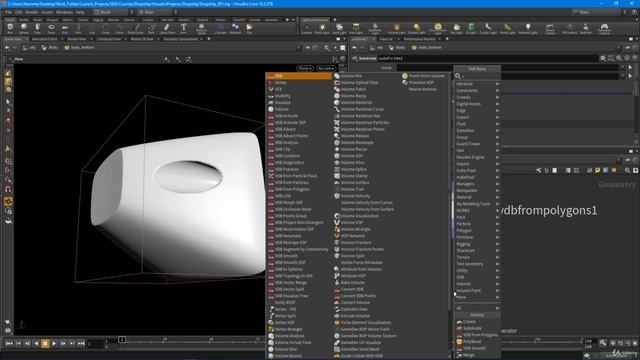Viewport: 640px width, 360px height.
Task: Switch to the Geometry Spreadsheet tab
Action: [x=180, y=39]
